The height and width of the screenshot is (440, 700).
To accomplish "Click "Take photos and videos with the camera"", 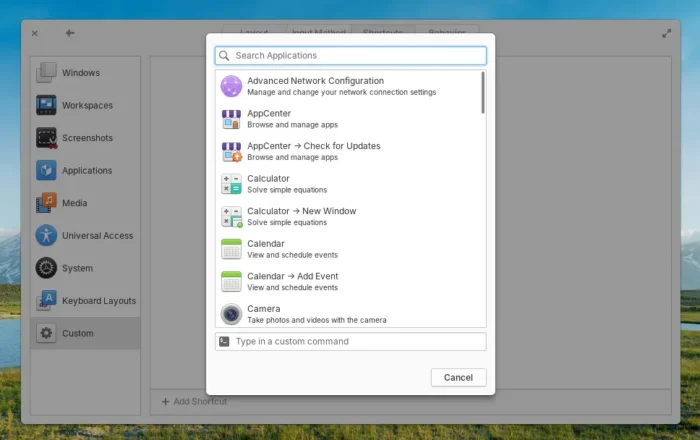I will click(x=317, y=320).
